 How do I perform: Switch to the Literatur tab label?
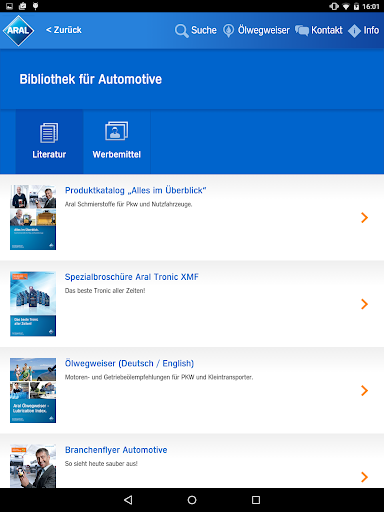(49, 154)
